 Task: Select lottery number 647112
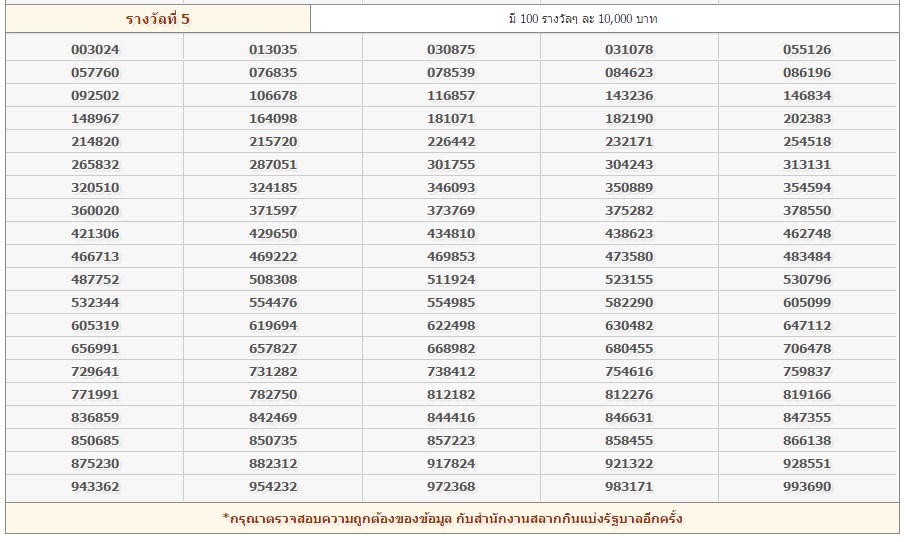(807, 325)
